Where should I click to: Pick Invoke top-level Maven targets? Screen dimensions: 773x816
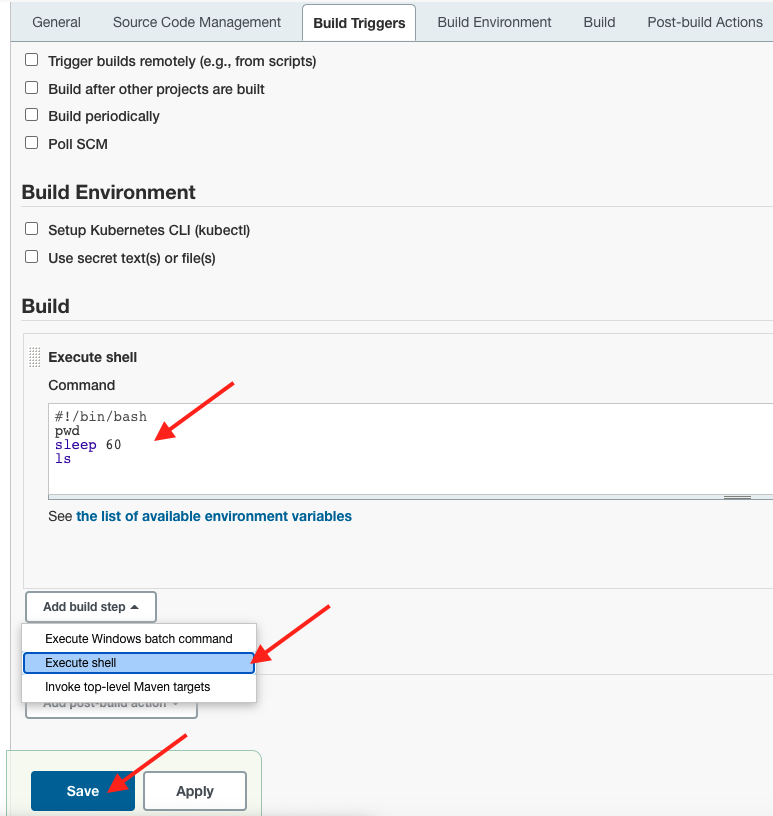click(139, 687)
